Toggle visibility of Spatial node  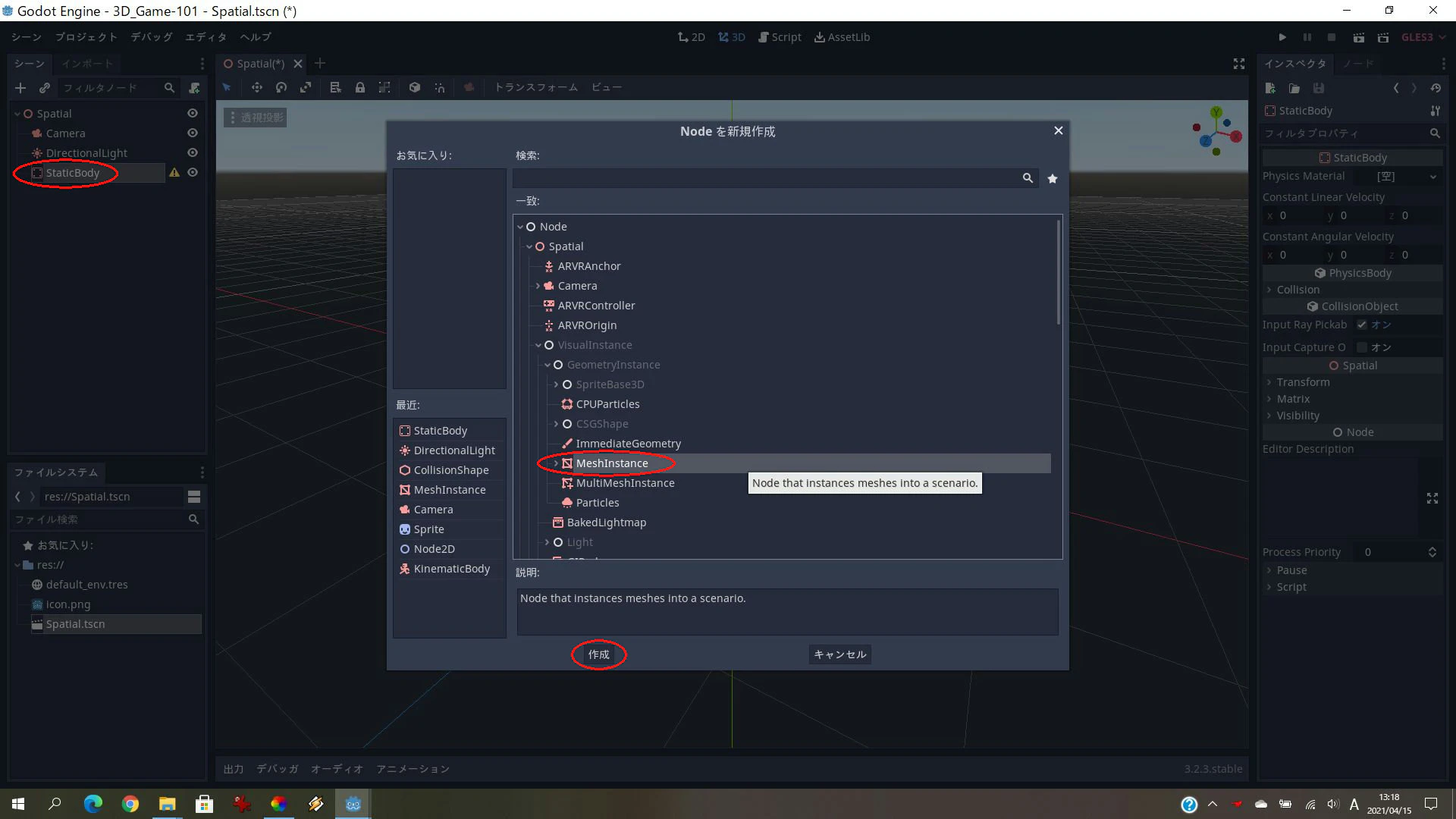coord(193,113)
